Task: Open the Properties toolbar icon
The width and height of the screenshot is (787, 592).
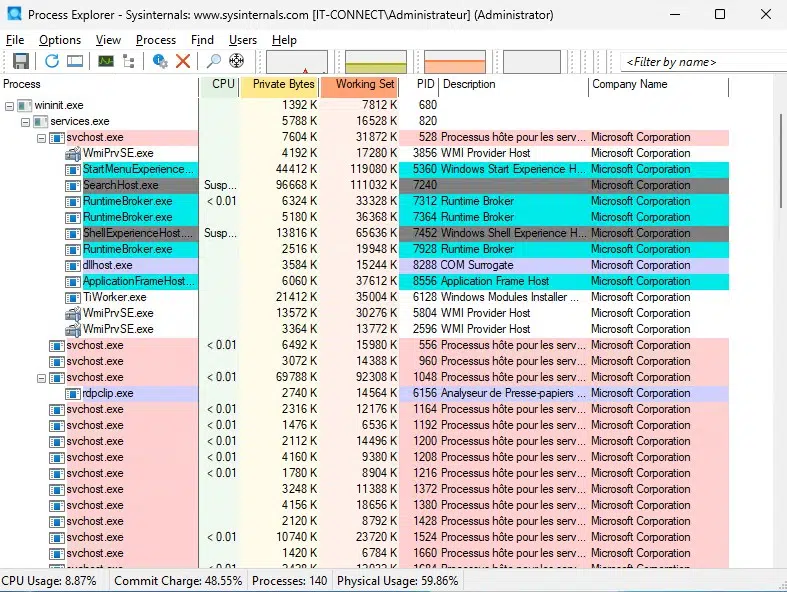Action: 160,61
